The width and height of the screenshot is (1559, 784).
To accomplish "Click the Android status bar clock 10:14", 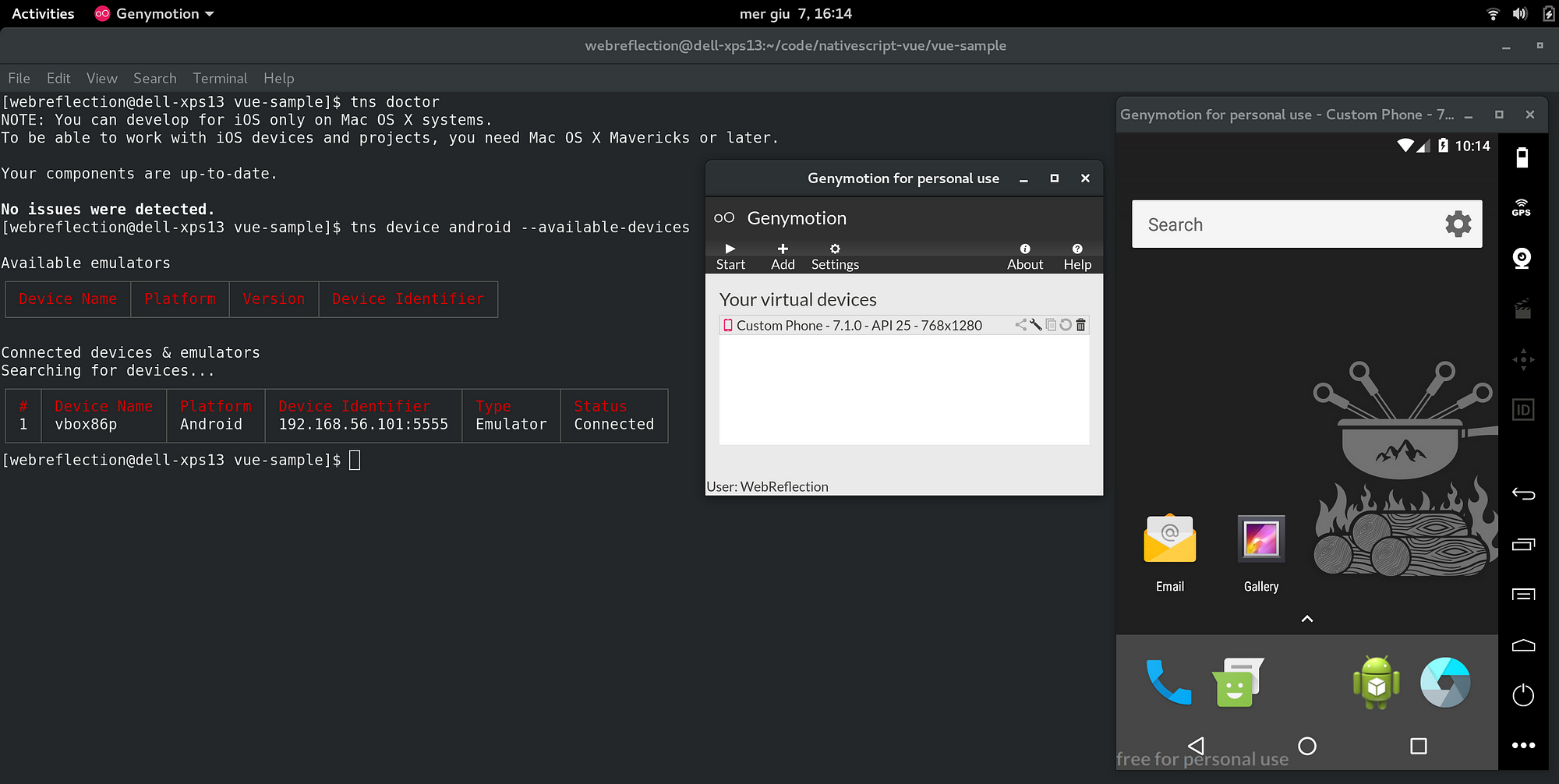I will 1472,146.
